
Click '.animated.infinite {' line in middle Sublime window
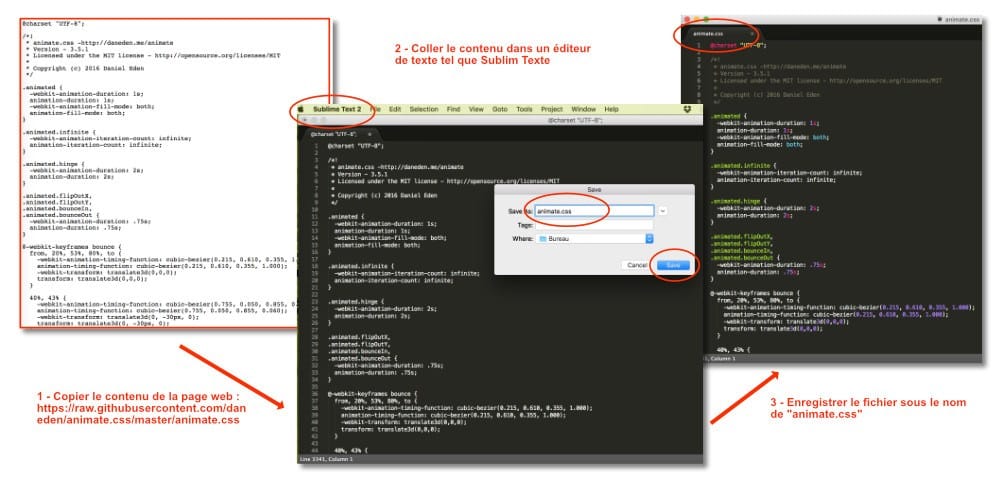pos(360,266)
